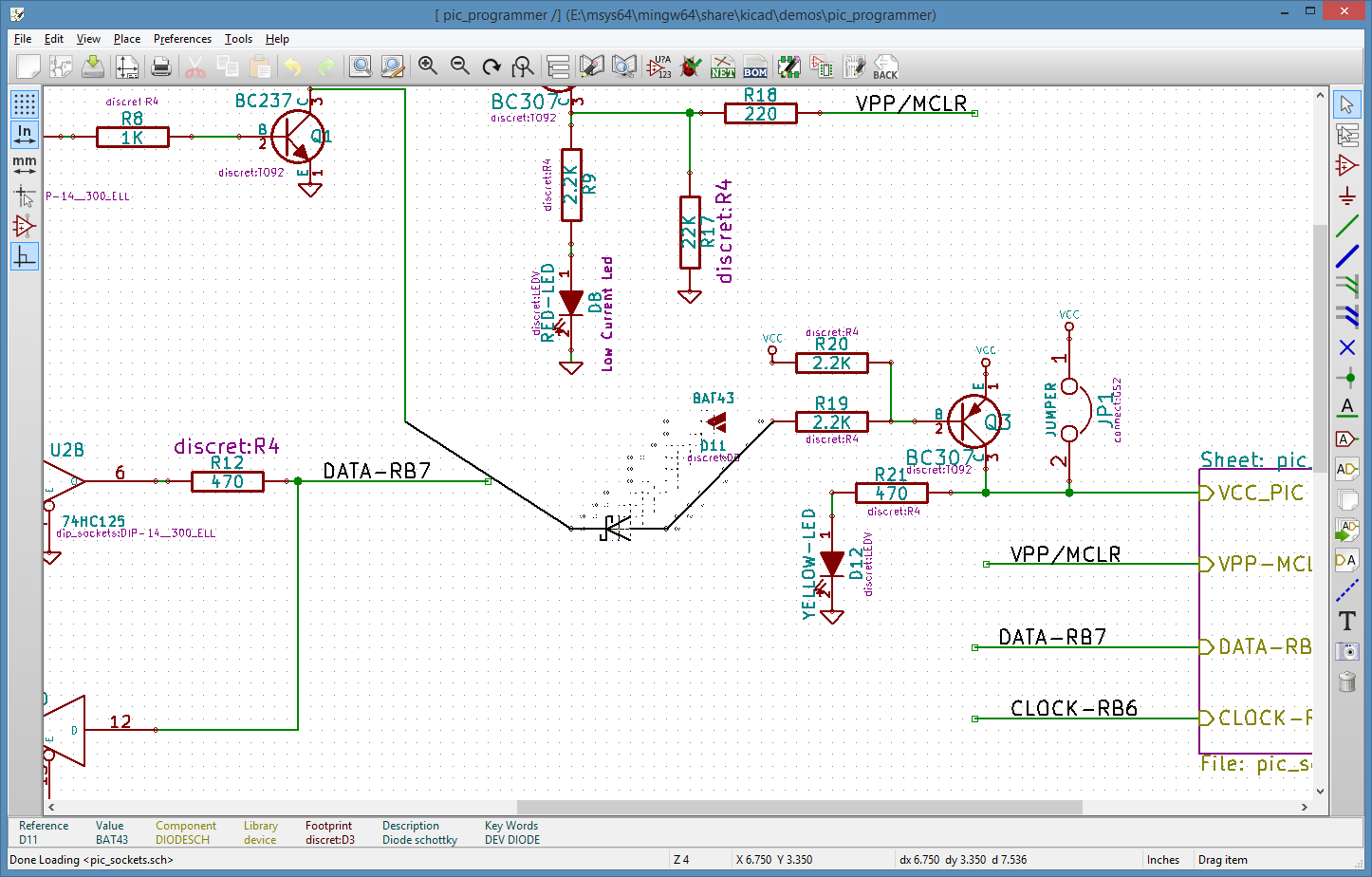The image size is (1372, 877).
Task: Select the Place text tool
Action: pos(1346,621)
